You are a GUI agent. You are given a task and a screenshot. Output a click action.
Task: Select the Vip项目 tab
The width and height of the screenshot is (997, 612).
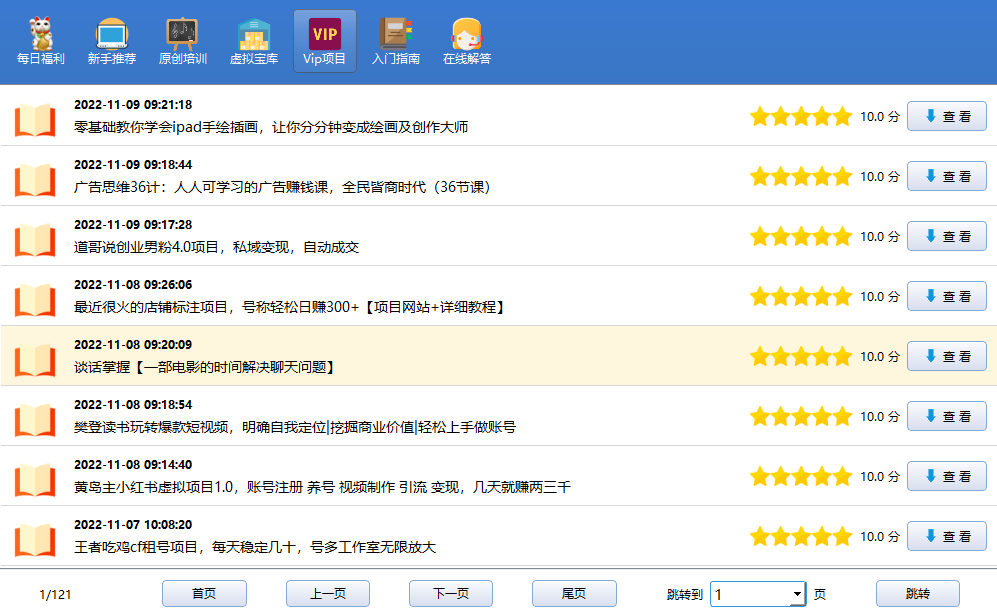325,41
